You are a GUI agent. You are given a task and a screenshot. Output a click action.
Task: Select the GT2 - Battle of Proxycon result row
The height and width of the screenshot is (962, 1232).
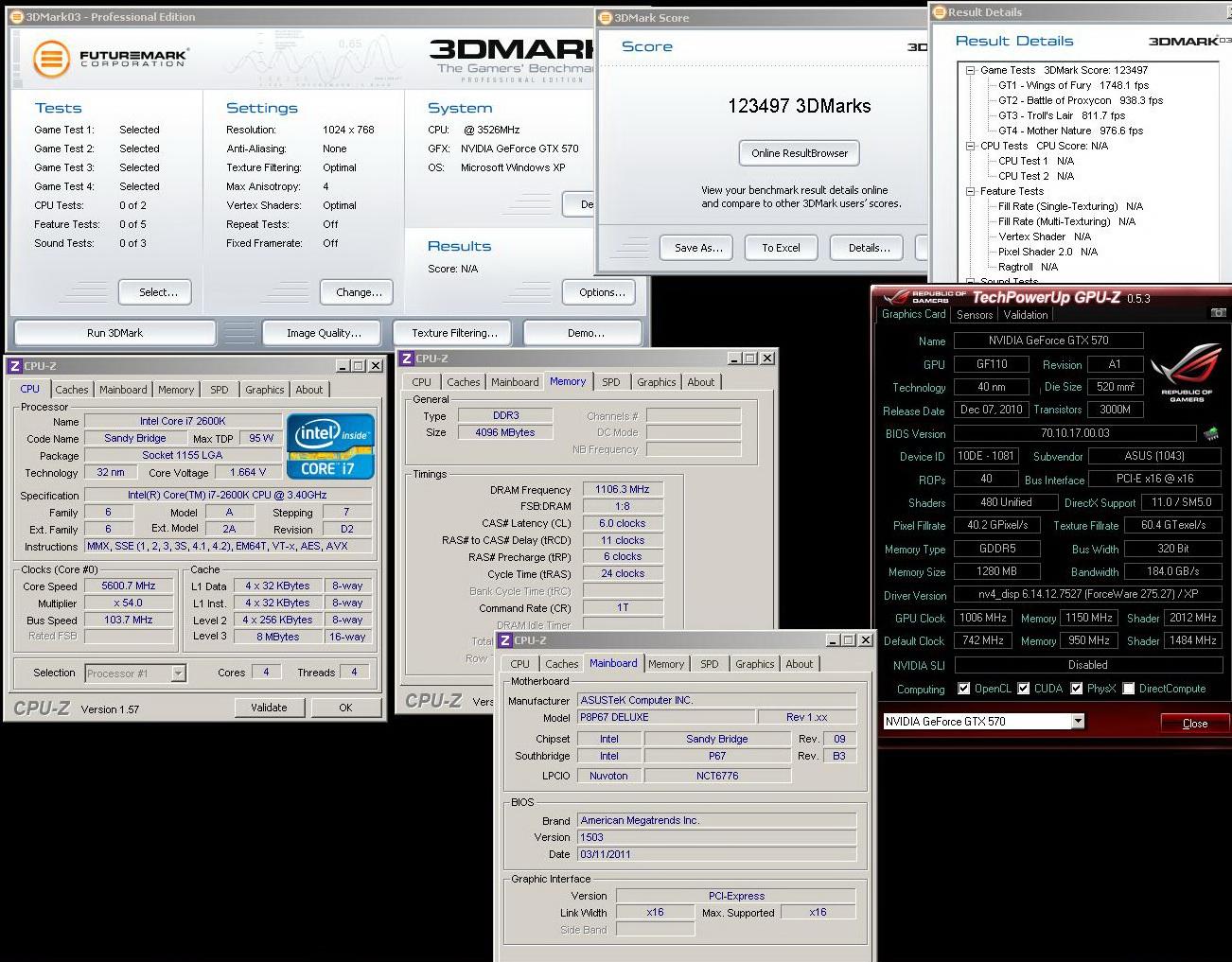coord(1081,100)
